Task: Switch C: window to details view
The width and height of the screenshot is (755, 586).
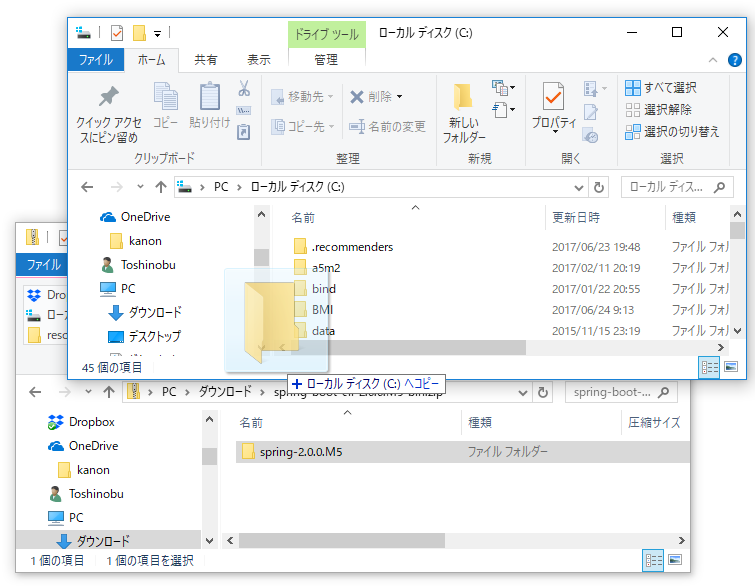Action: tap(709, 368)
